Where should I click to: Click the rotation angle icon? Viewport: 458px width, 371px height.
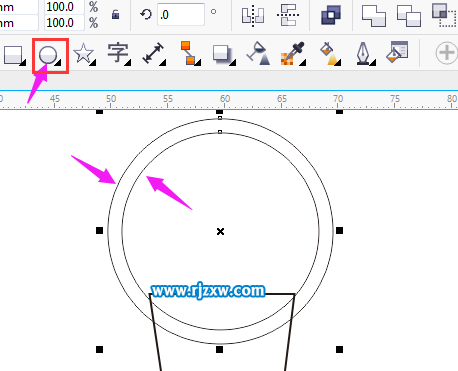tap(146, 14)
